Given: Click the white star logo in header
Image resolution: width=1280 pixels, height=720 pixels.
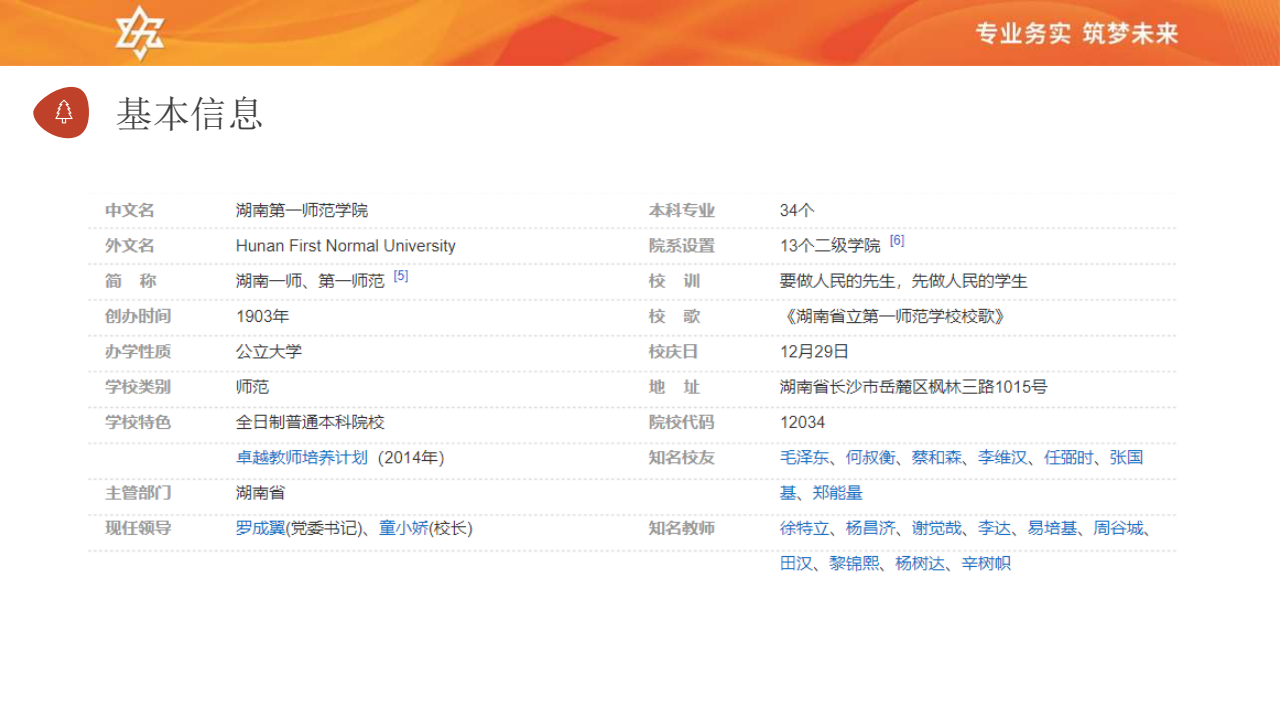Looking at the screenshot, I should [x=139, y=33].
